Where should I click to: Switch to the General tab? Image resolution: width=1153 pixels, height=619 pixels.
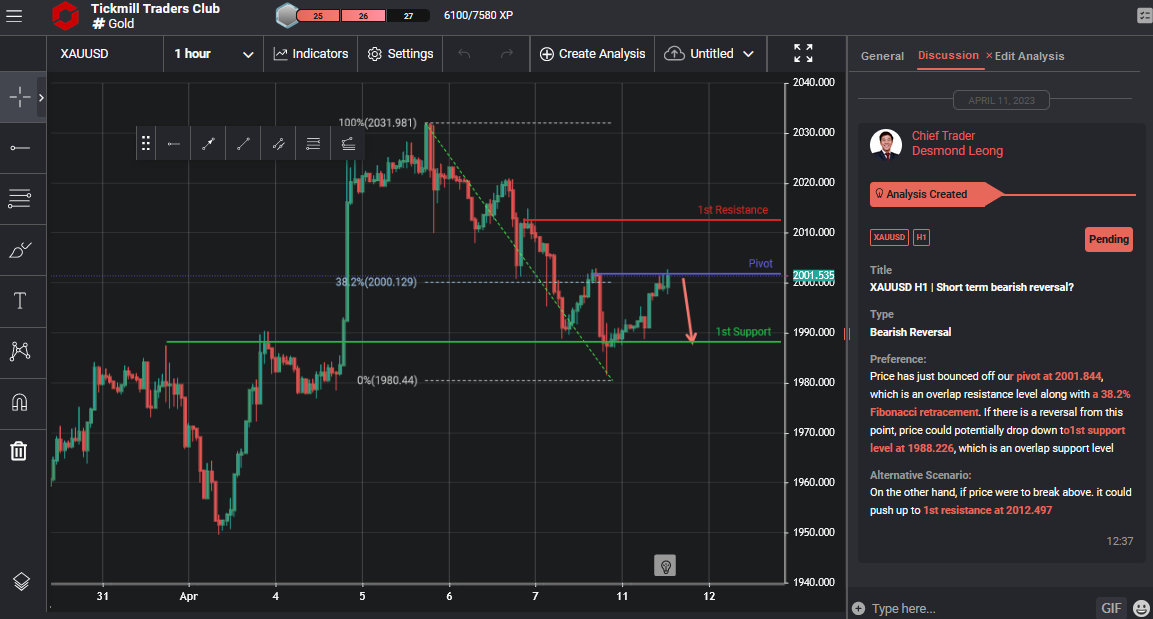(x=882, y=56)
